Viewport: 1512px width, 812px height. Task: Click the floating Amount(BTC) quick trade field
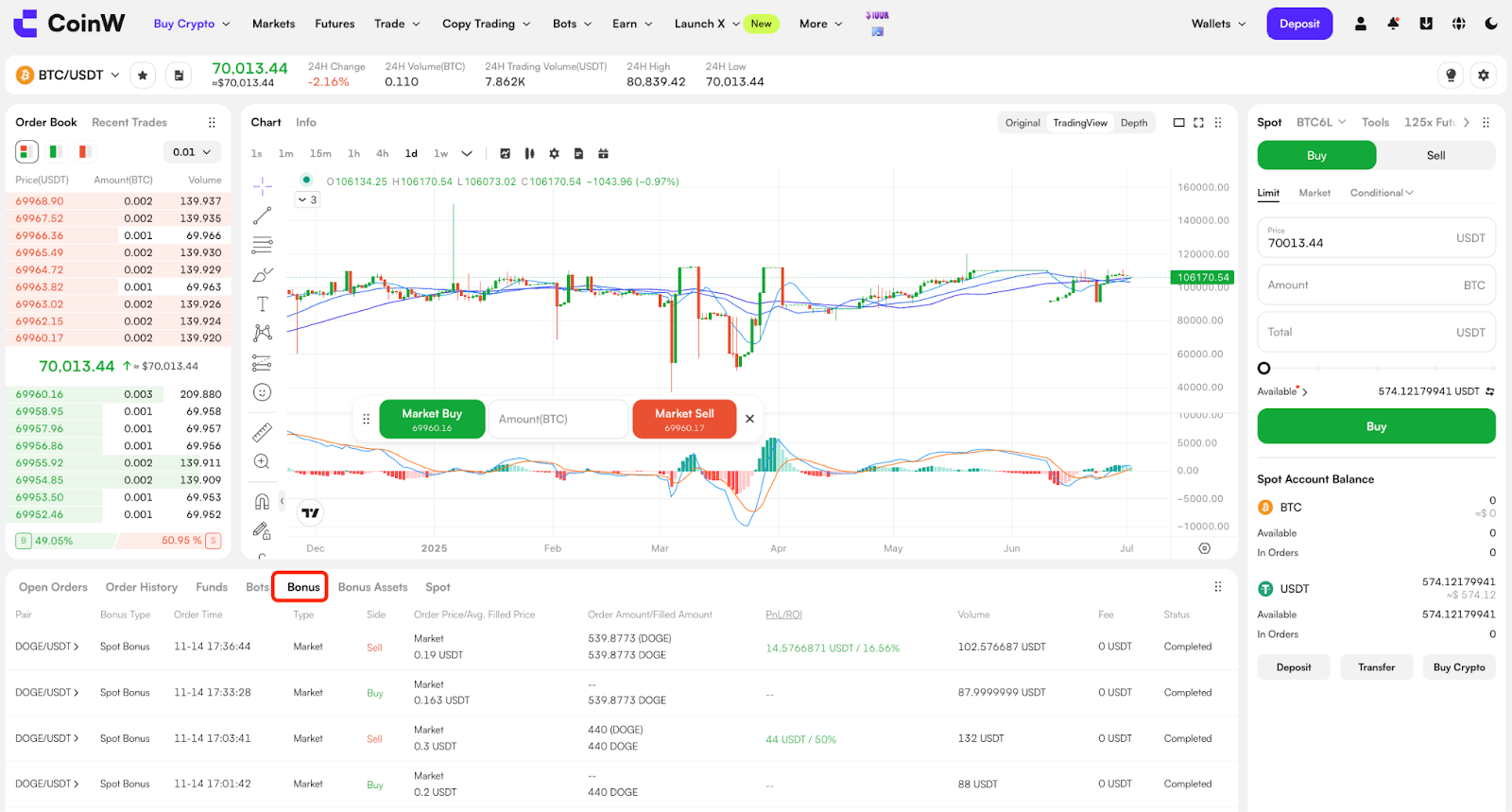coord(558,419)
